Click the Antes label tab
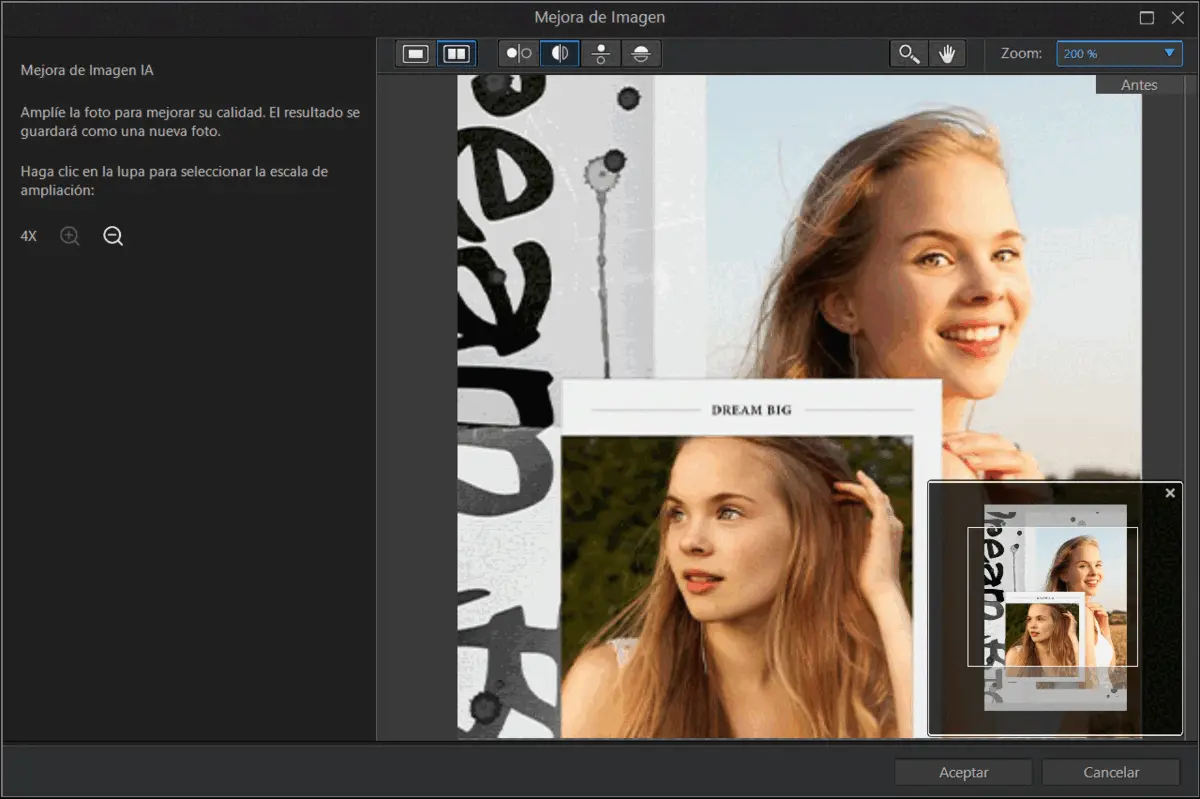The width and height of the screenshot is (1200, 799). pyautogui.click(x=1138, y=84)
